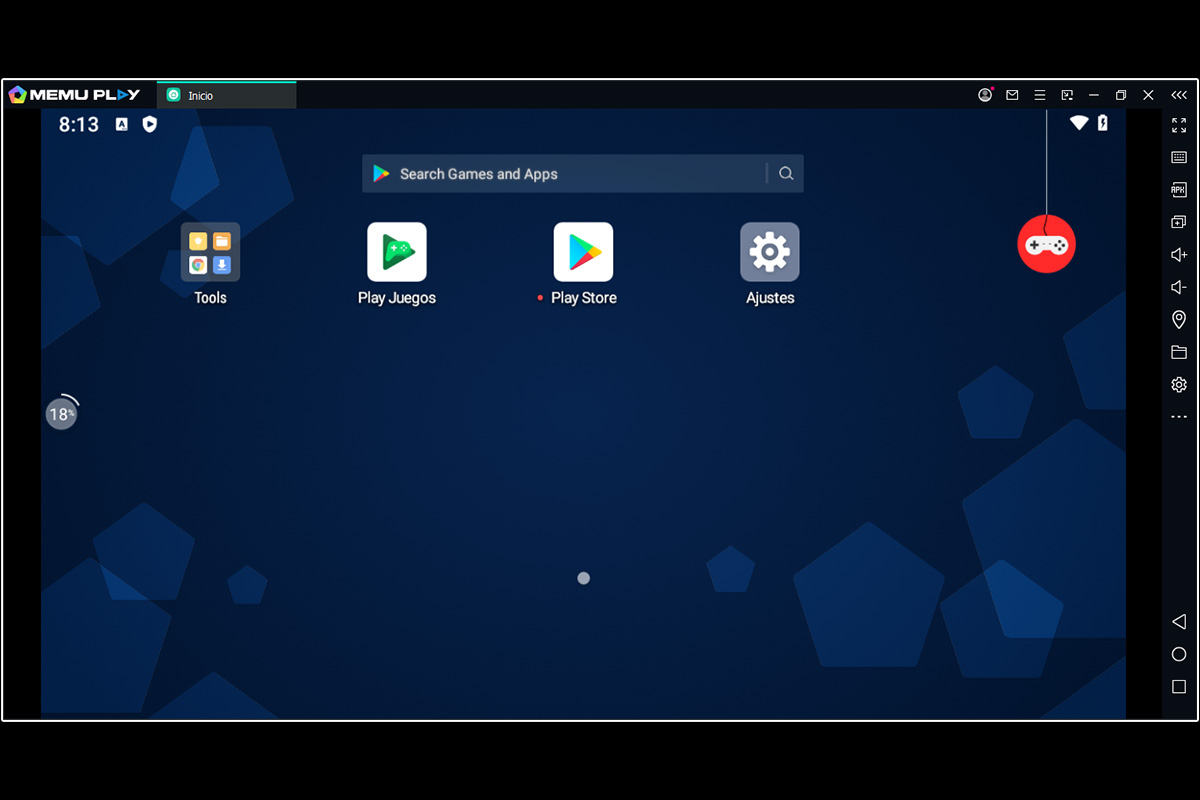Viewport: 1200px width, 800px height.
Task: Toggle fullscreen mode in the sidebar
Action: pos(1179,125)
